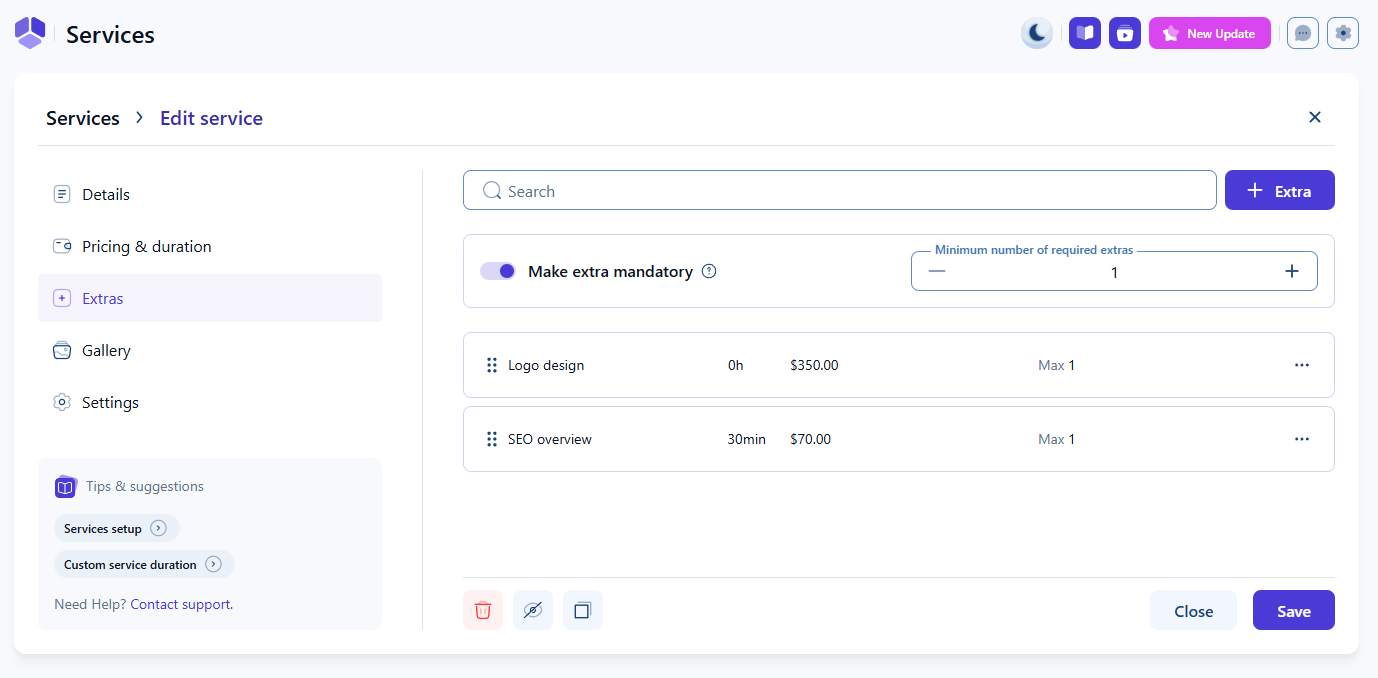This screenshot has width=1378, height=678.
Task: Grab the drag handle for Logo design
Action: [492, 365]
